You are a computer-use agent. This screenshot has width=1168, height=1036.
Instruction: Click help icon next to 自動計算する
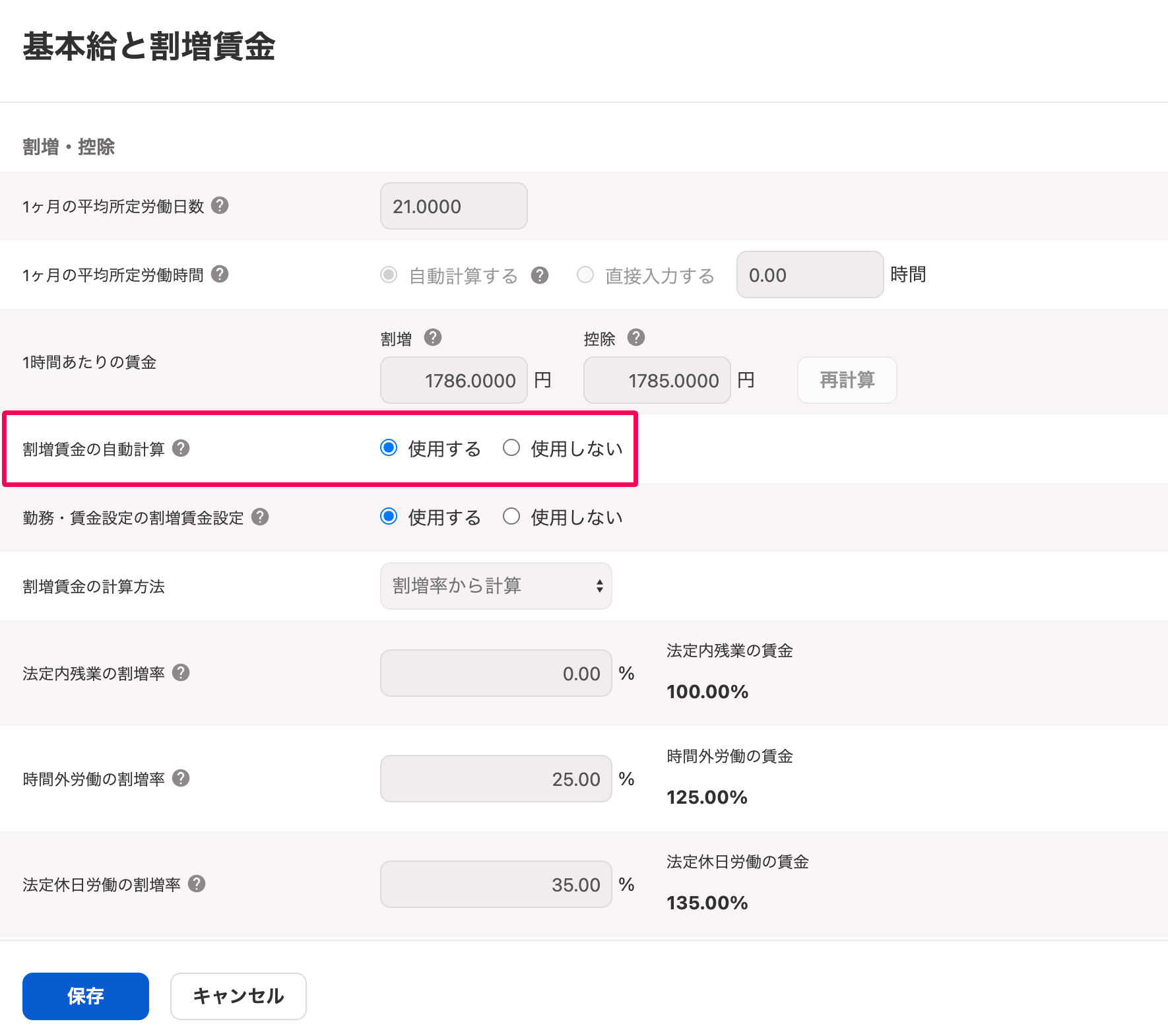pos(540,275)
